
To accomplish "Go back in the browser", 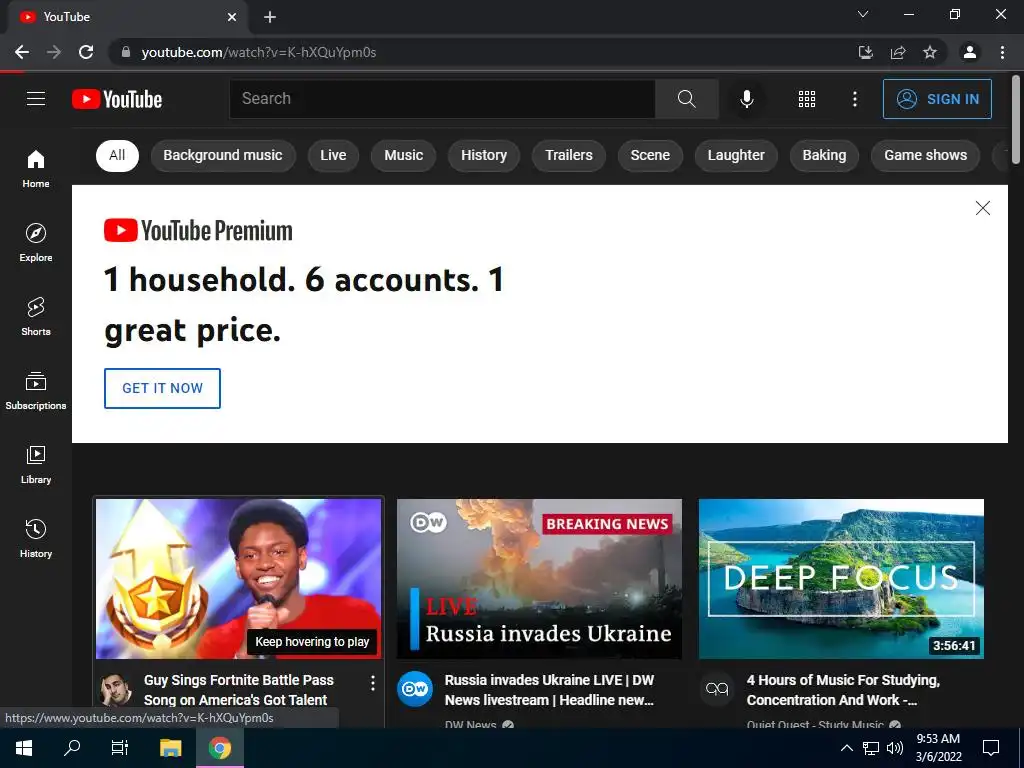I will coord(22,52).
